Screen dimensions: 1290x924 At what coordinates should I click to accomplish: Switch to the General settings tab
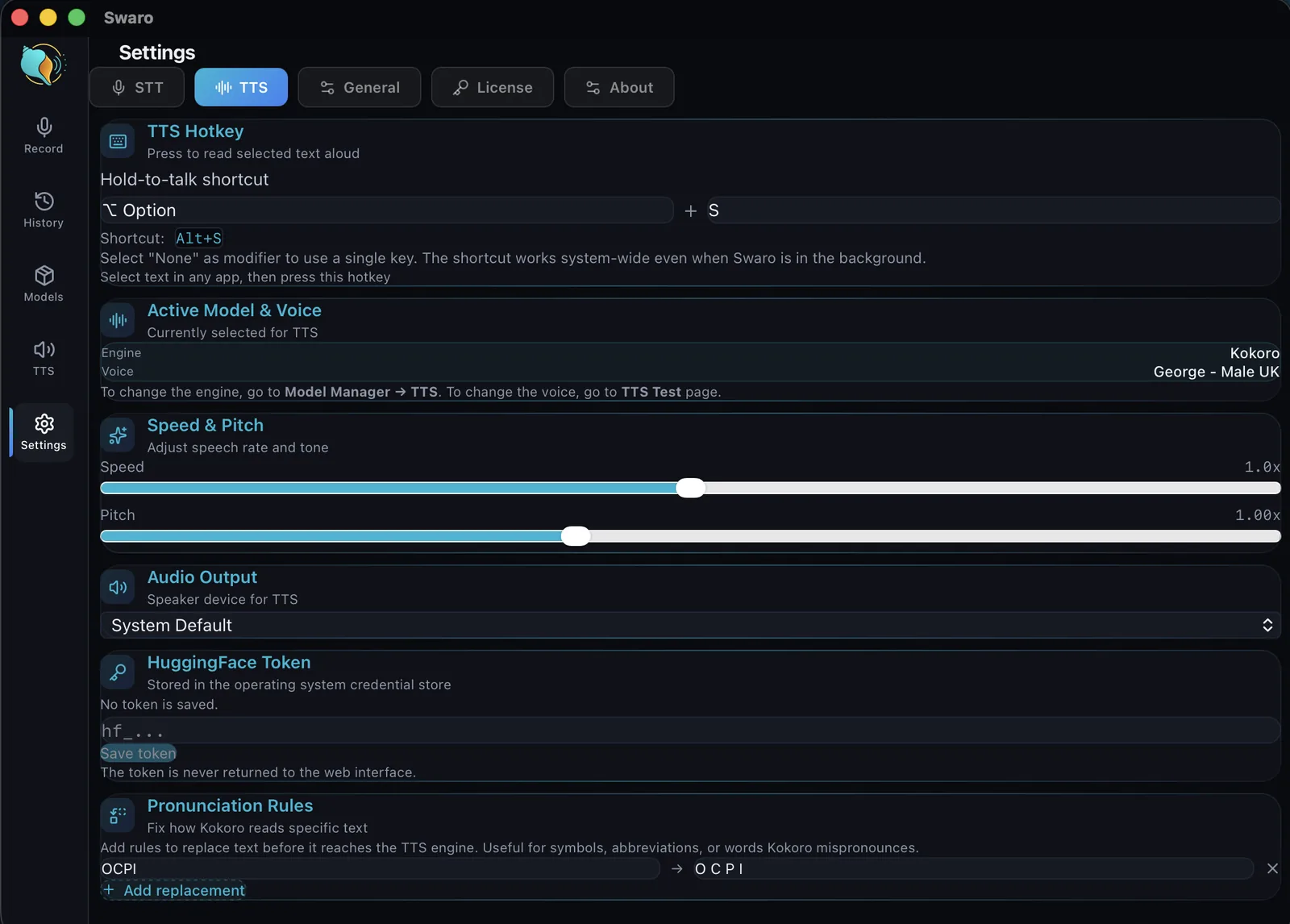pyautogui.click(x=360, y=87)
